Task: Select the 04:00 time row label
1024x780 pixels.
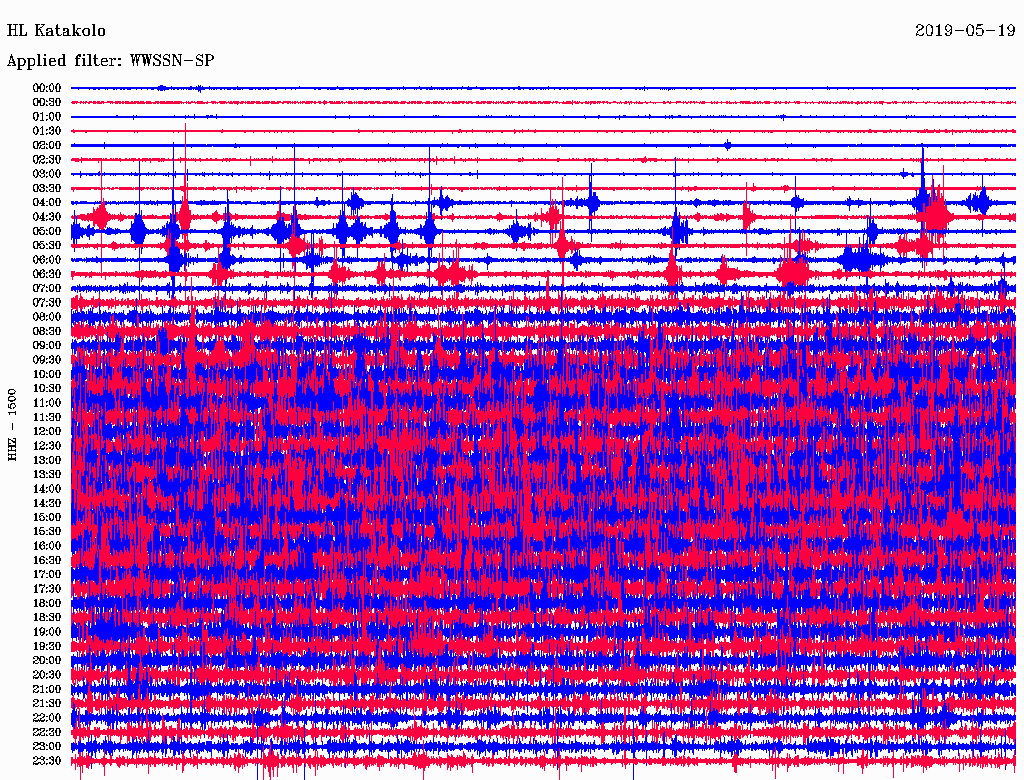Action: pos(47,203)
